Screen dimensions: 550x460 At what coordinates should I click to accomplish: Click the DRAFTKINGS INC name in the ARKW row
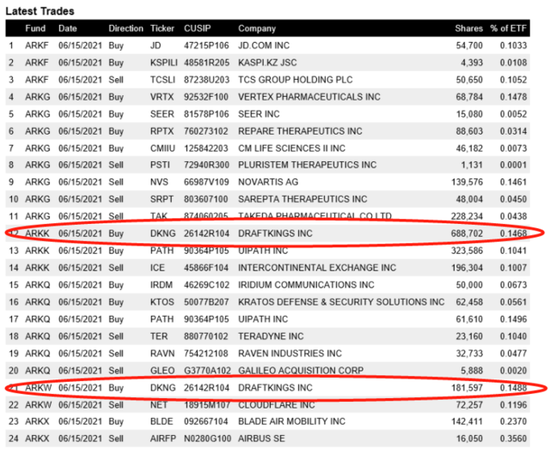tap(275, 388)
